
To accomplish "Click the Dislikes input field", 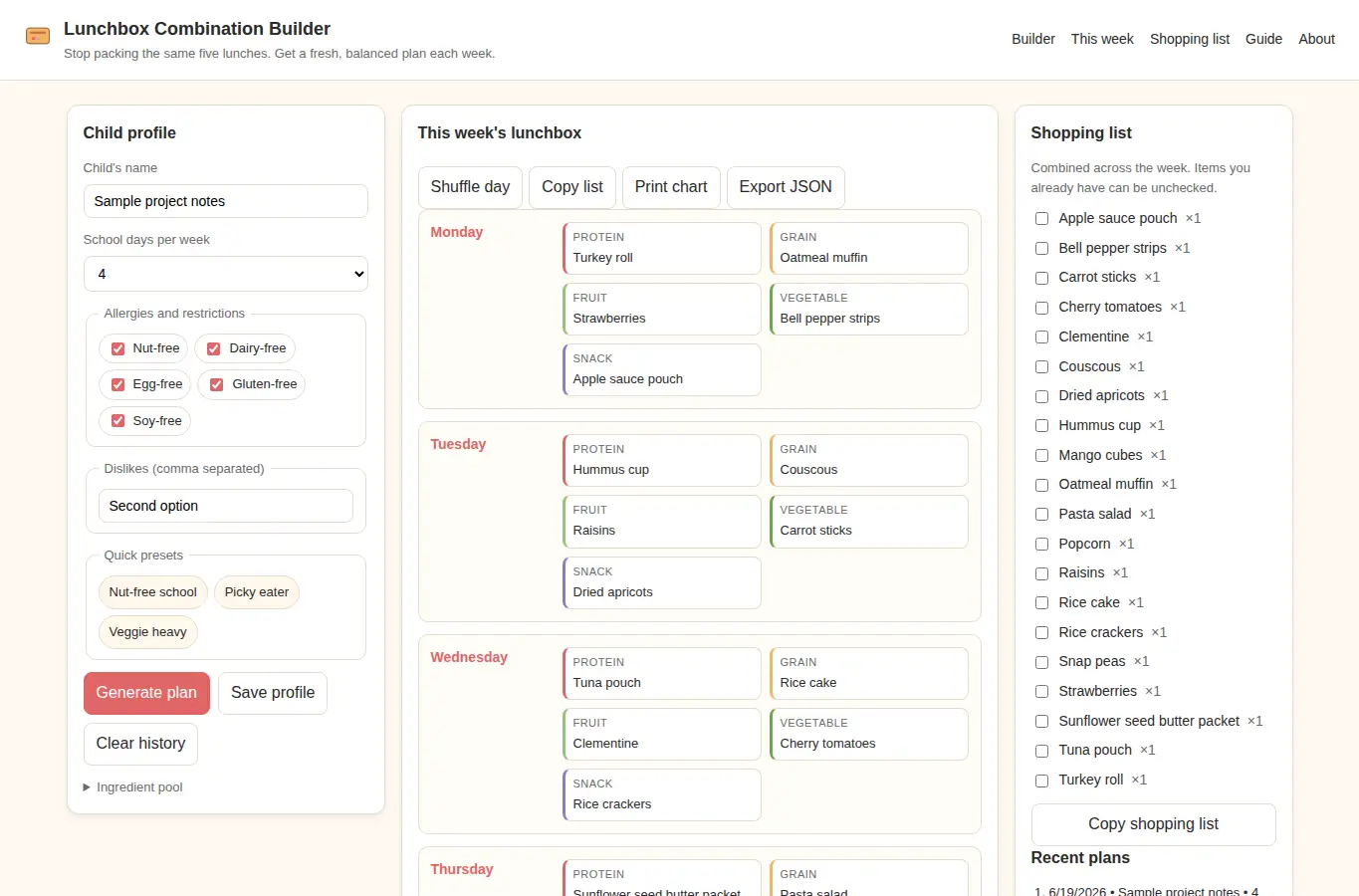I will [x=226, y=506].
